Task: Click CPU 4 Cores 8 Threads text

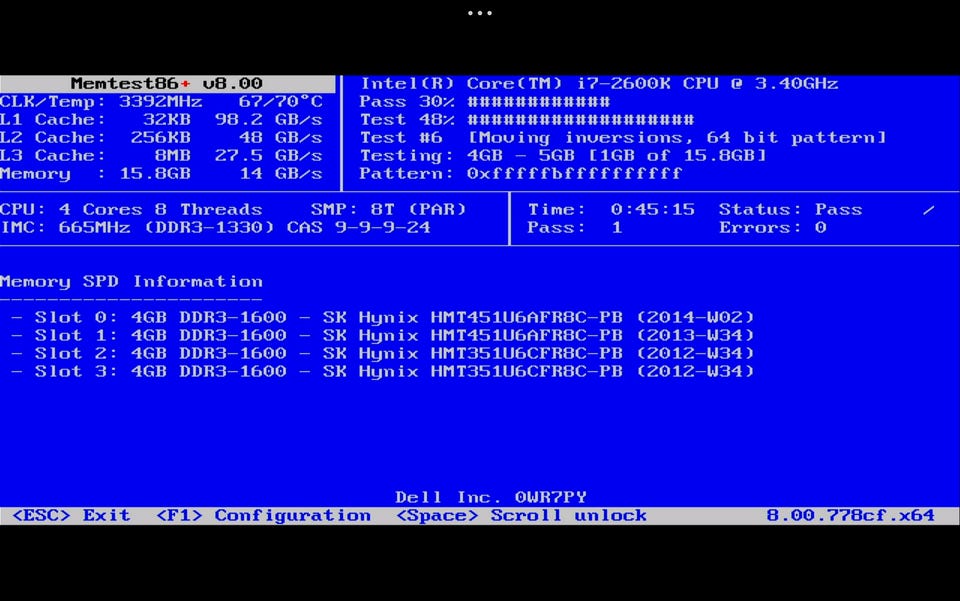Action: coord(131,209)
